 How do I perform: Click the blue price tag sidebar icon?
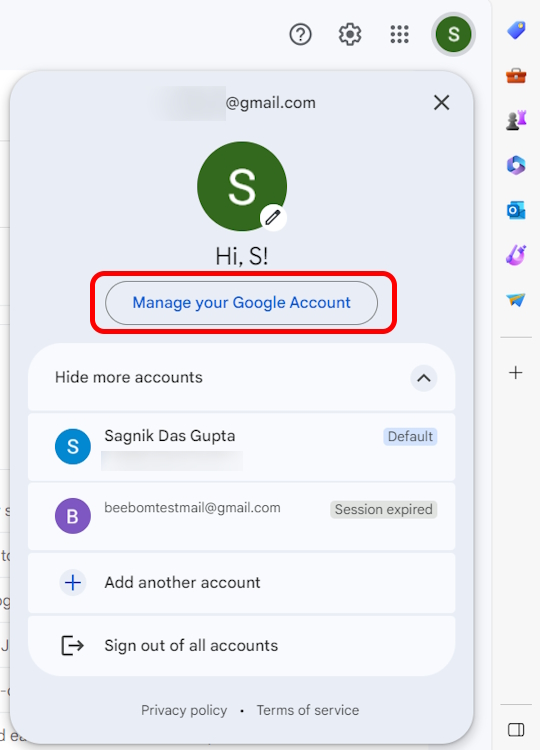tap(516, 31)
